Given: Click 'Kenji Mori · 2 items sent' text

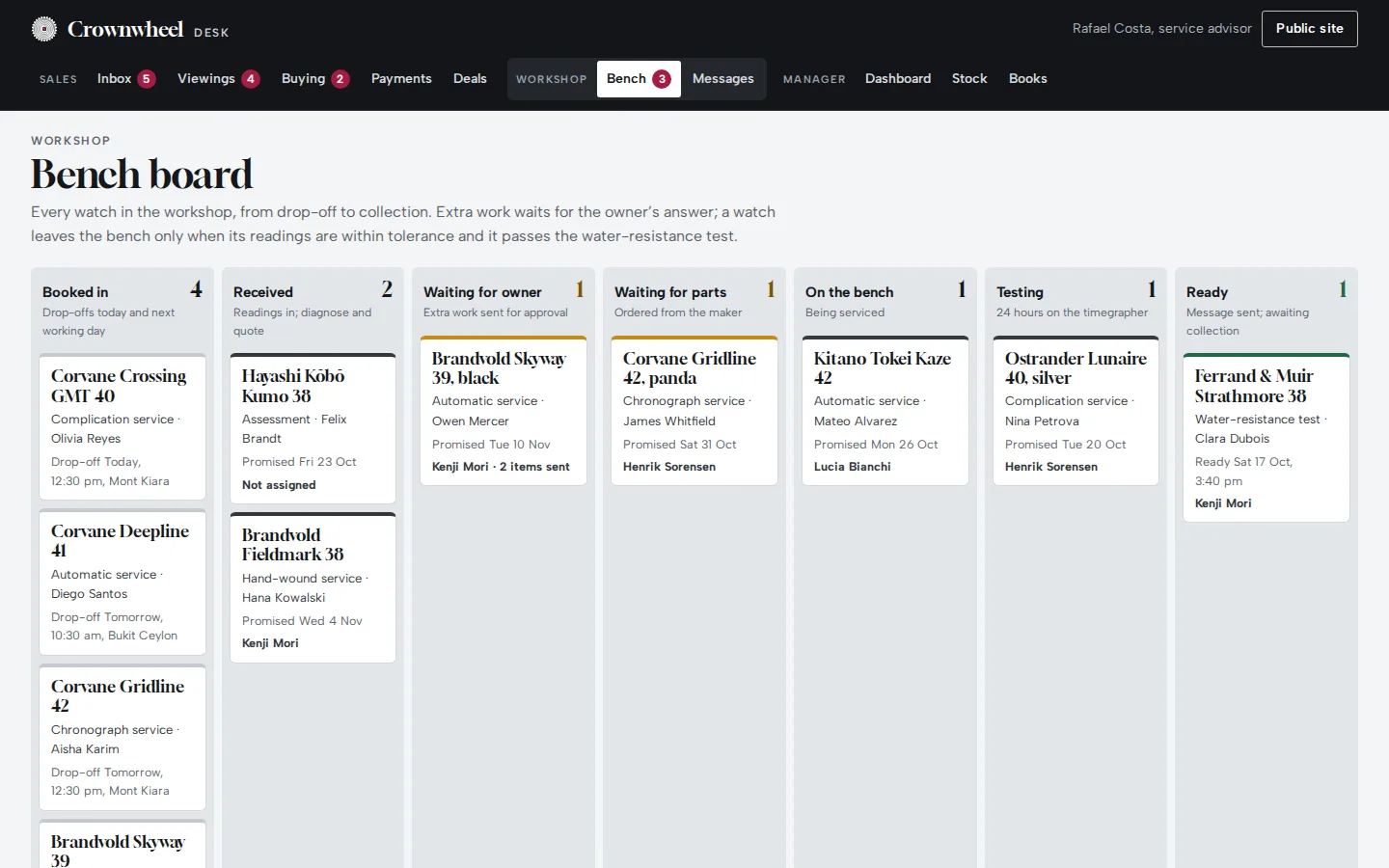Looking at the screenshot, I should [501, 467].
